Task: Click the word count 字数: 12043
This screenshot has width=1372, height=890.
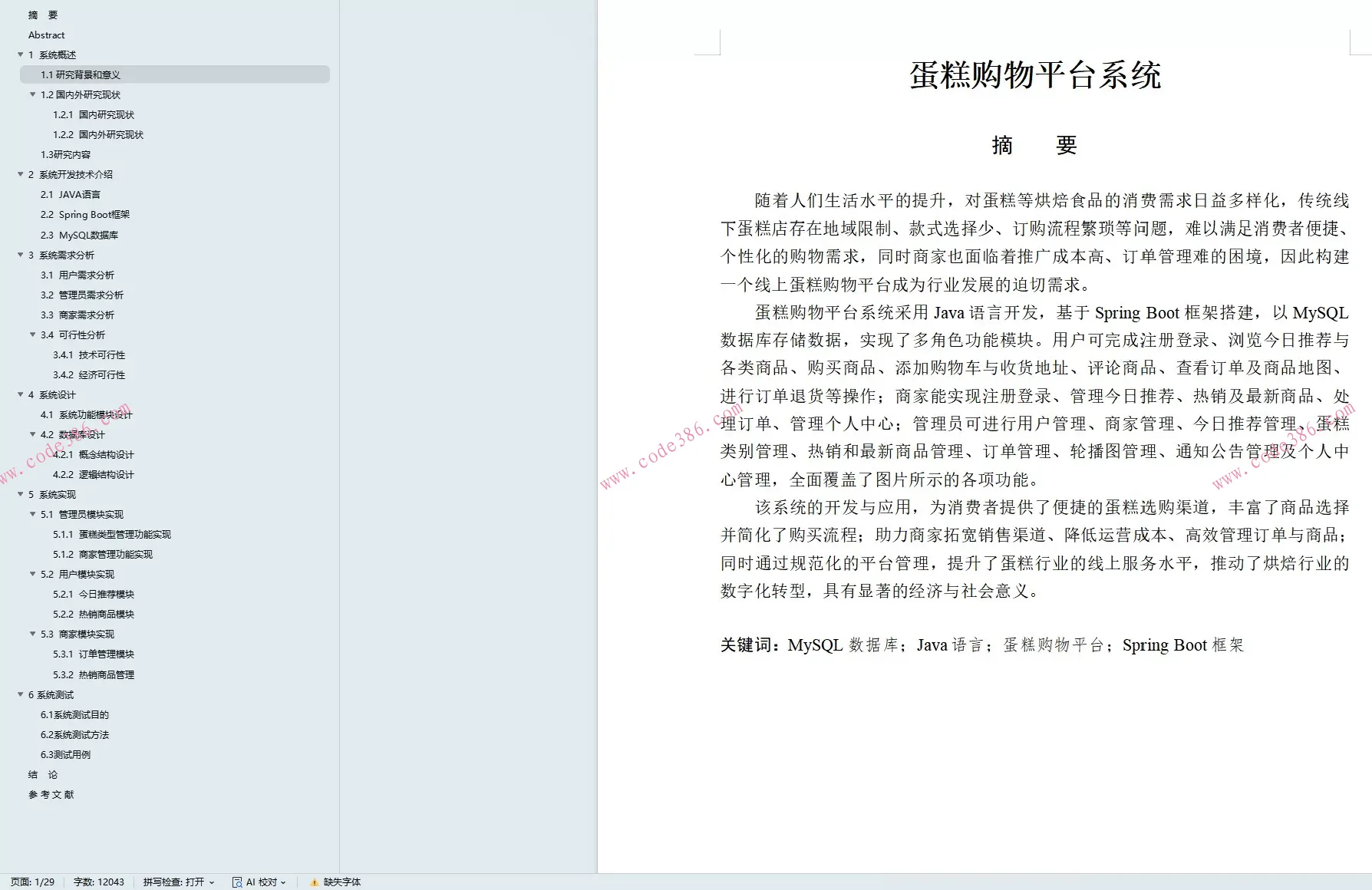Action: coord(97,882)
